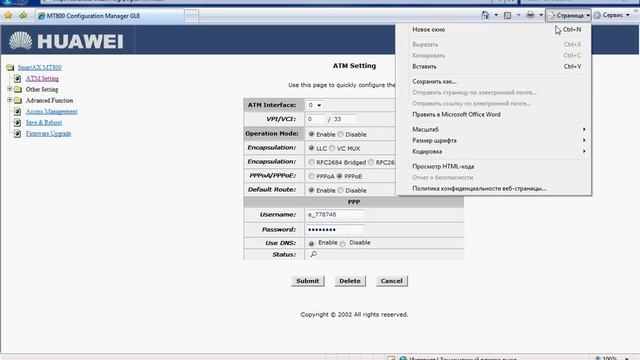Click the Username input field
This screenshot has height=360, width=640.
pyautogui.click(x=335, y=215)
